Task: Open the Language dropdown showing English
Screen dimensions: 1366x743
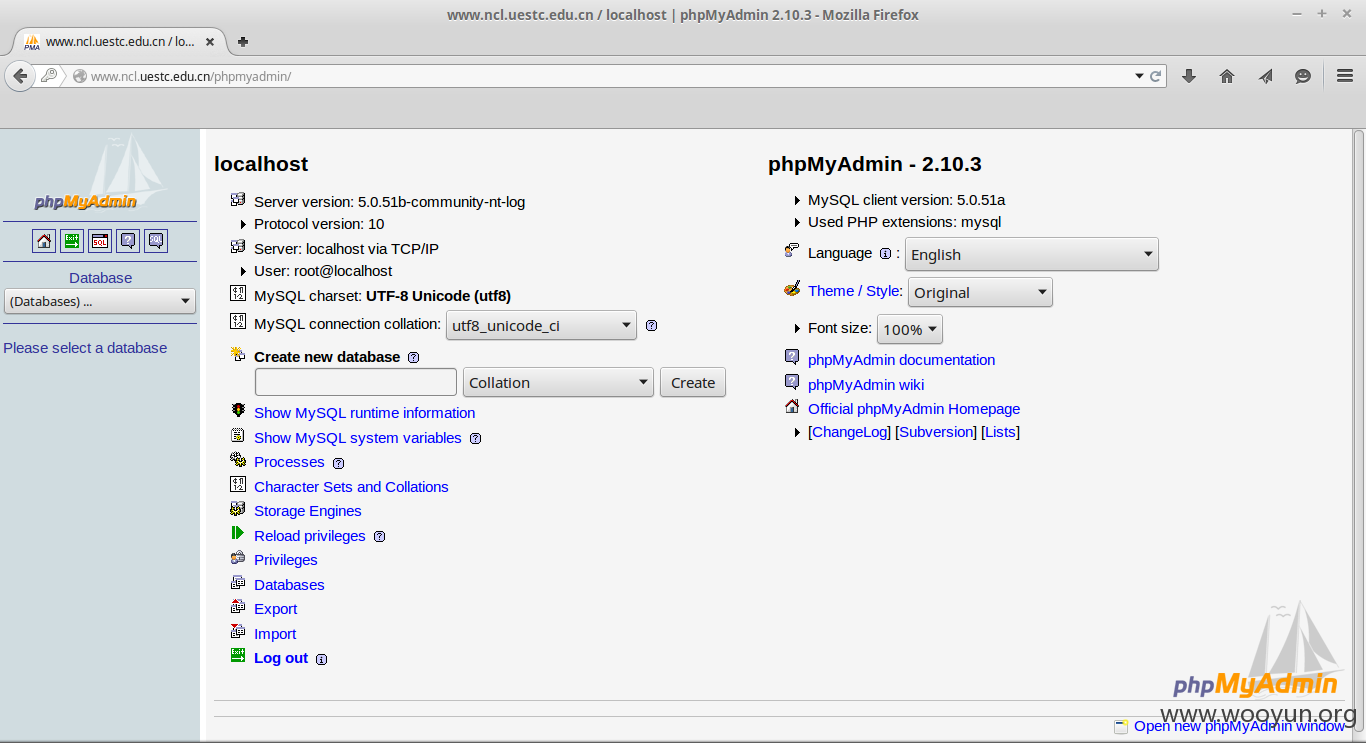Action: tap(1032, 254)
